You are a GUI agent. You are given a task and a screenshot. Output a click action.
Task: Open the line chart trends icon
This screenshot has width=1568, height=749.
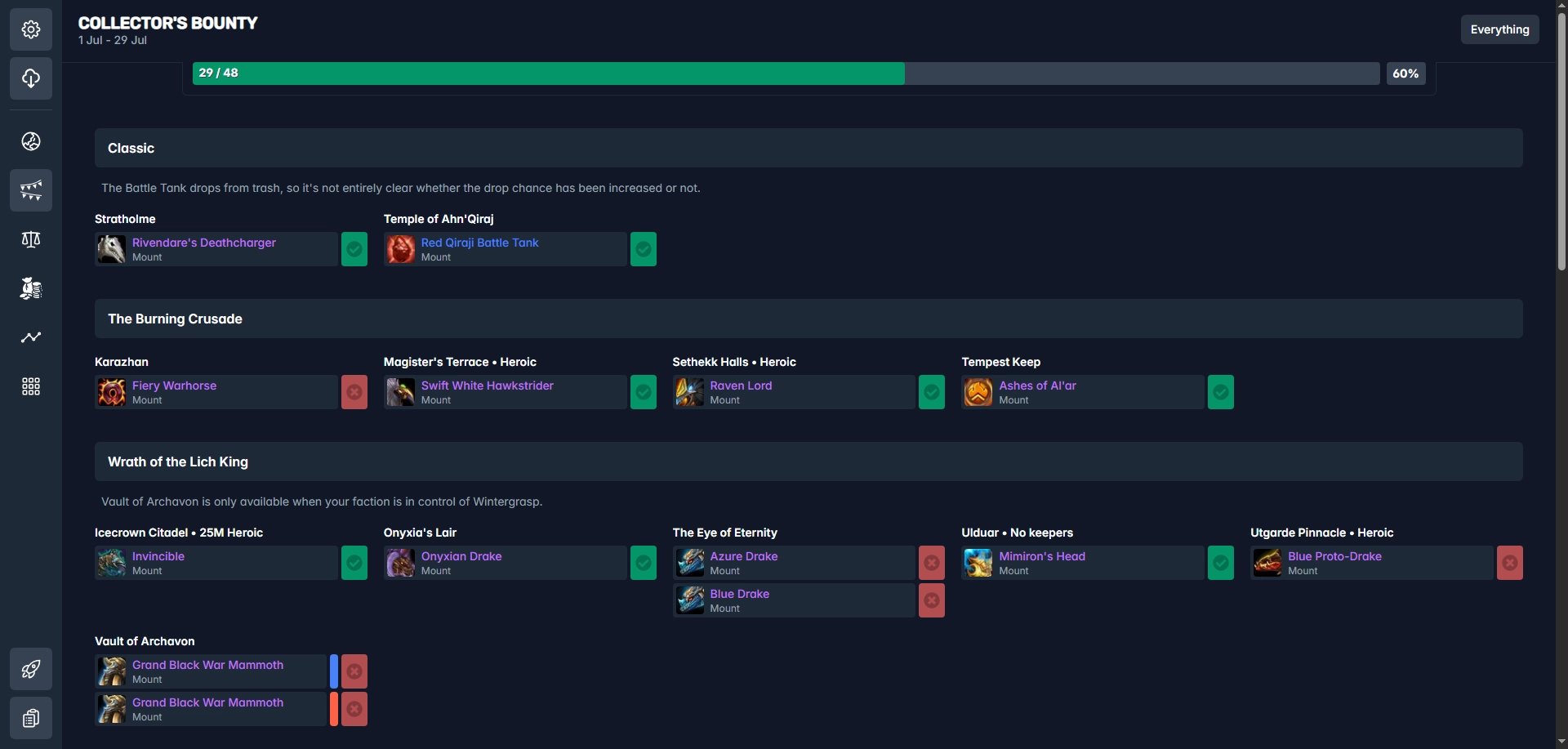pos(31,337)
